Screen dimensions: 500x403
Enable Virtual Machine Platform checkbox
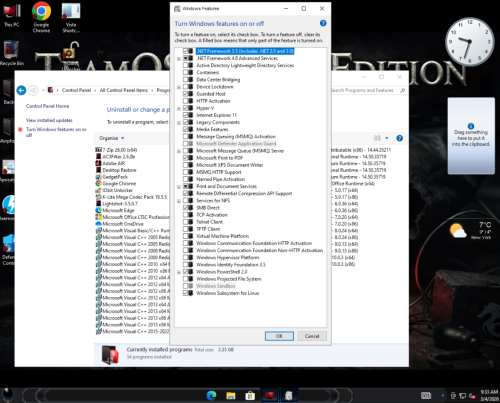[186, 236]
